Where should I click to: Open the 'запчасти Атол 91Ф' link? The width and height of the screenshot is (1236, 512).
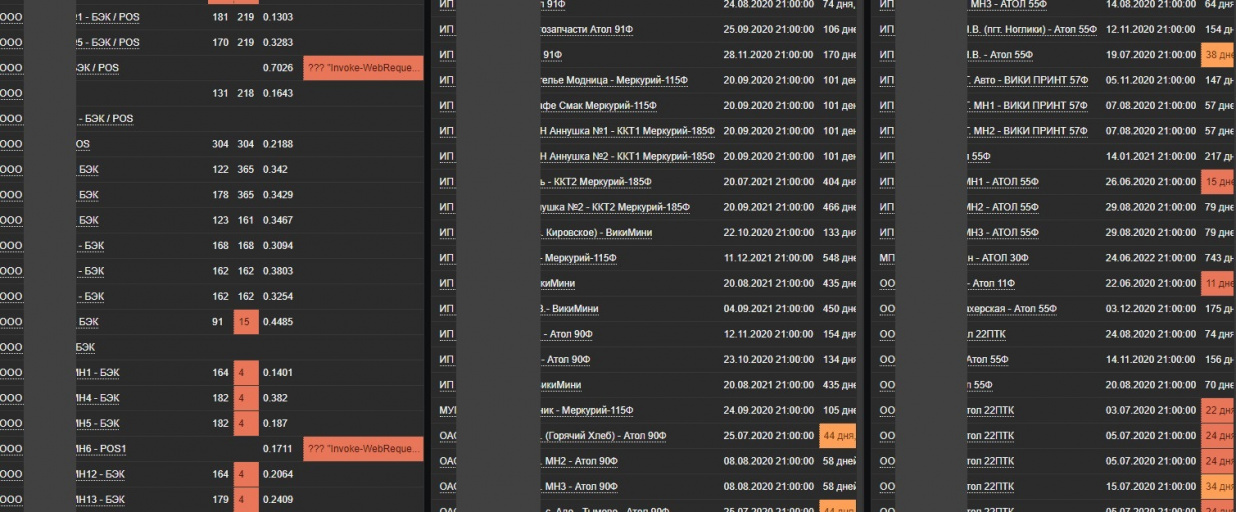tap(587, 29)
